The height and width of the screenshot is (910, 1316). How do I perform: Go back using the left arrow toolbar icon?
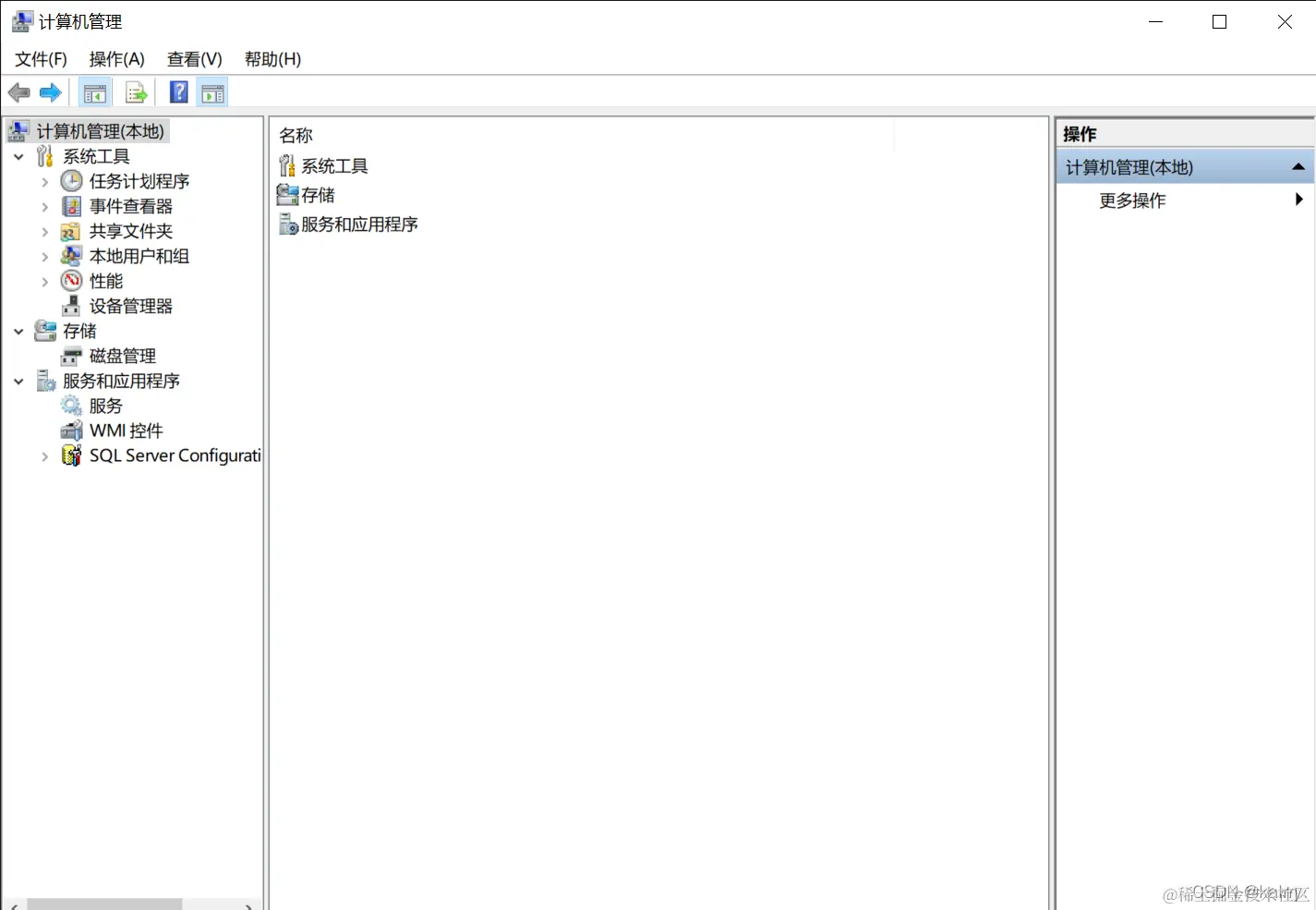coord(18,92)
